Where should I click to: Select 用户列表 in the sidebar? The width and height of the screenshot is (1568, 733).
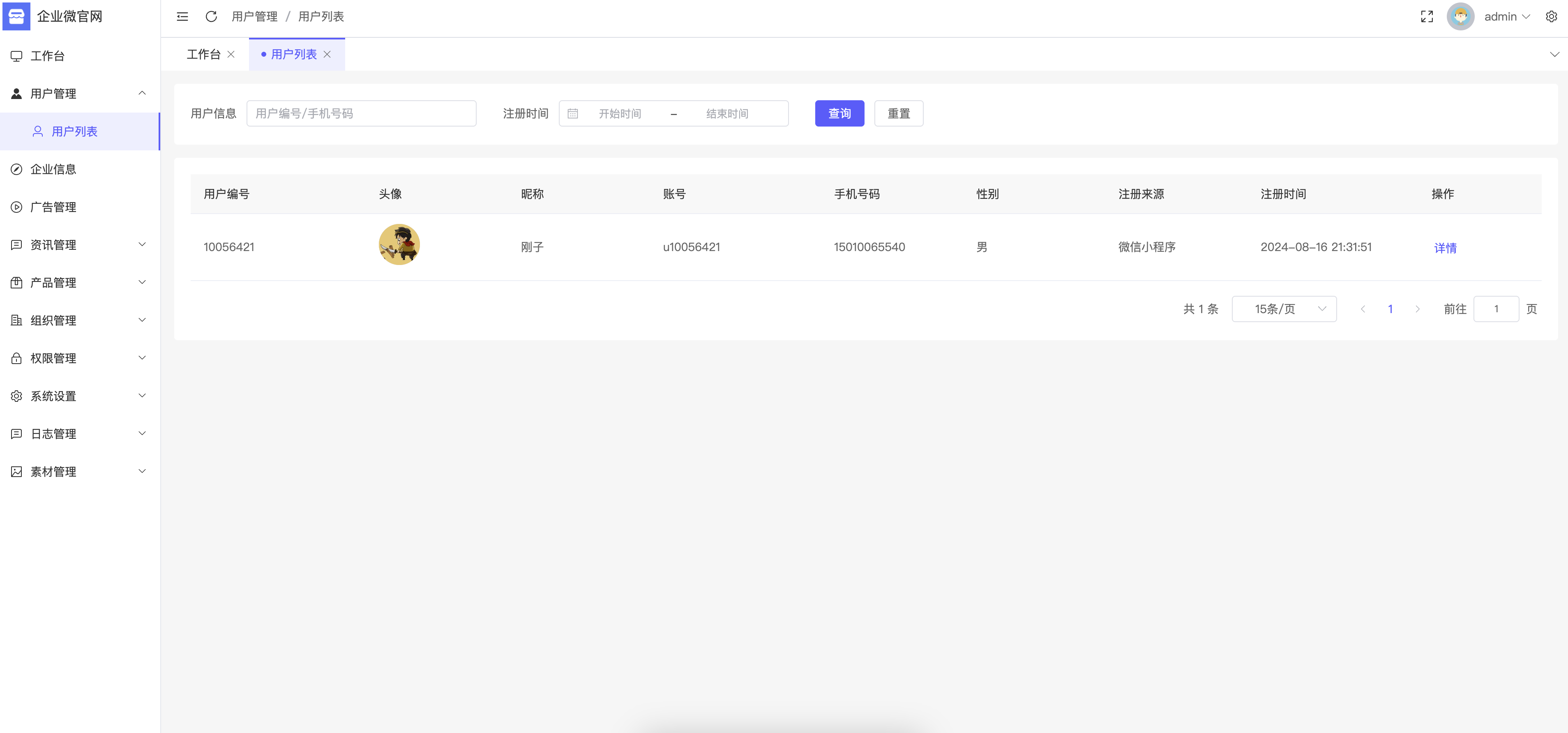(x=74, y=131)
